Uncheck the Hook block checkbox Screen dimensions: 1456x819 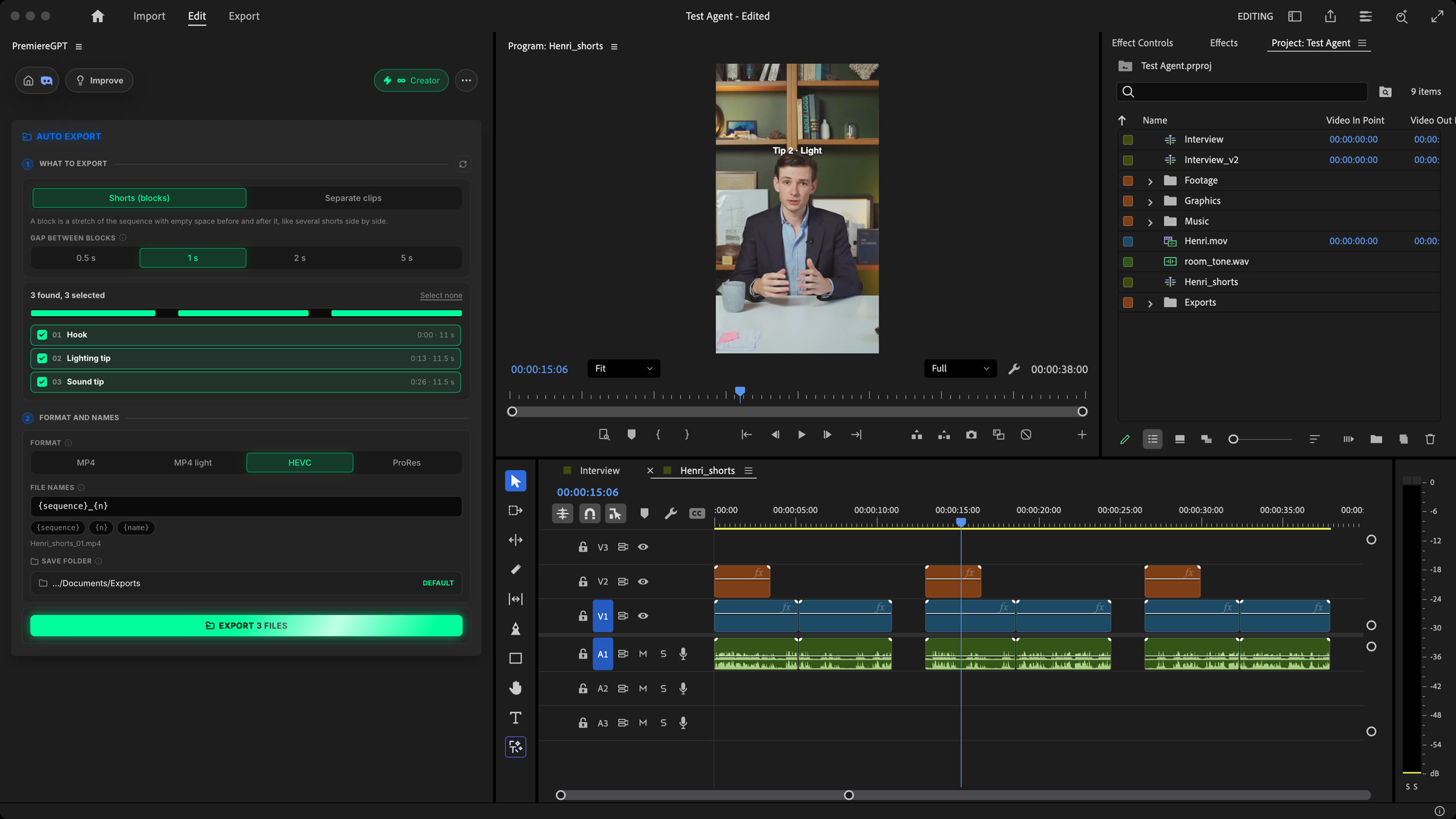pyautogui.click(x=42, y=335)
